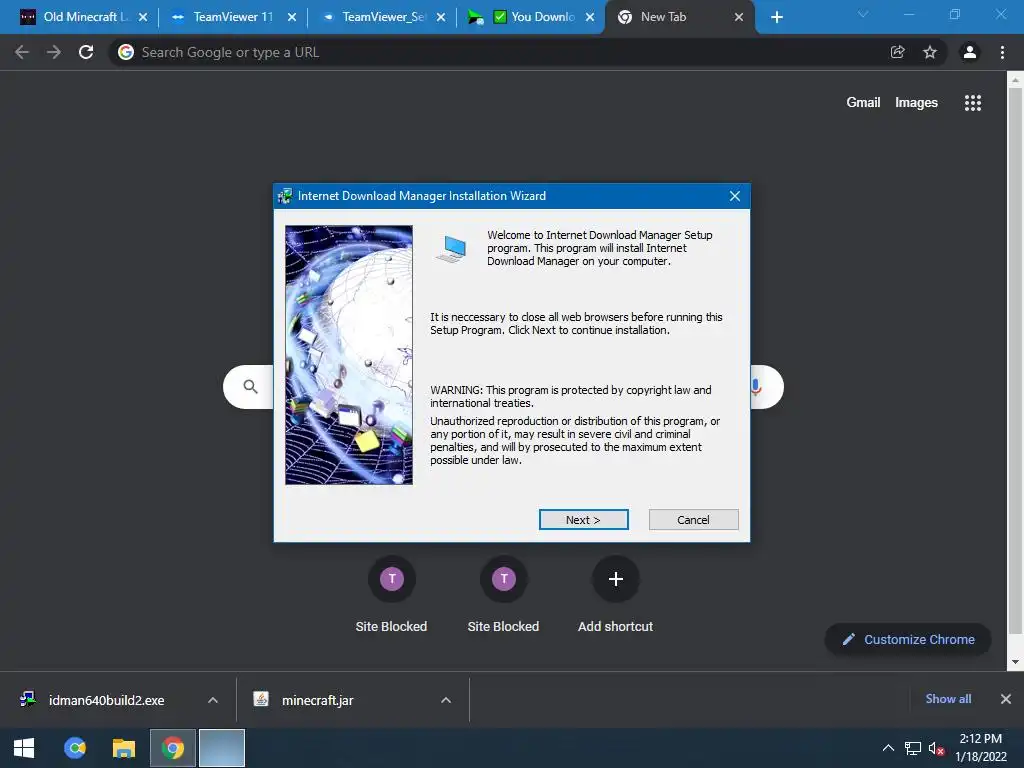
Task: Click Next in the IDM Installation Wizard
Action: tap(583, 520)
